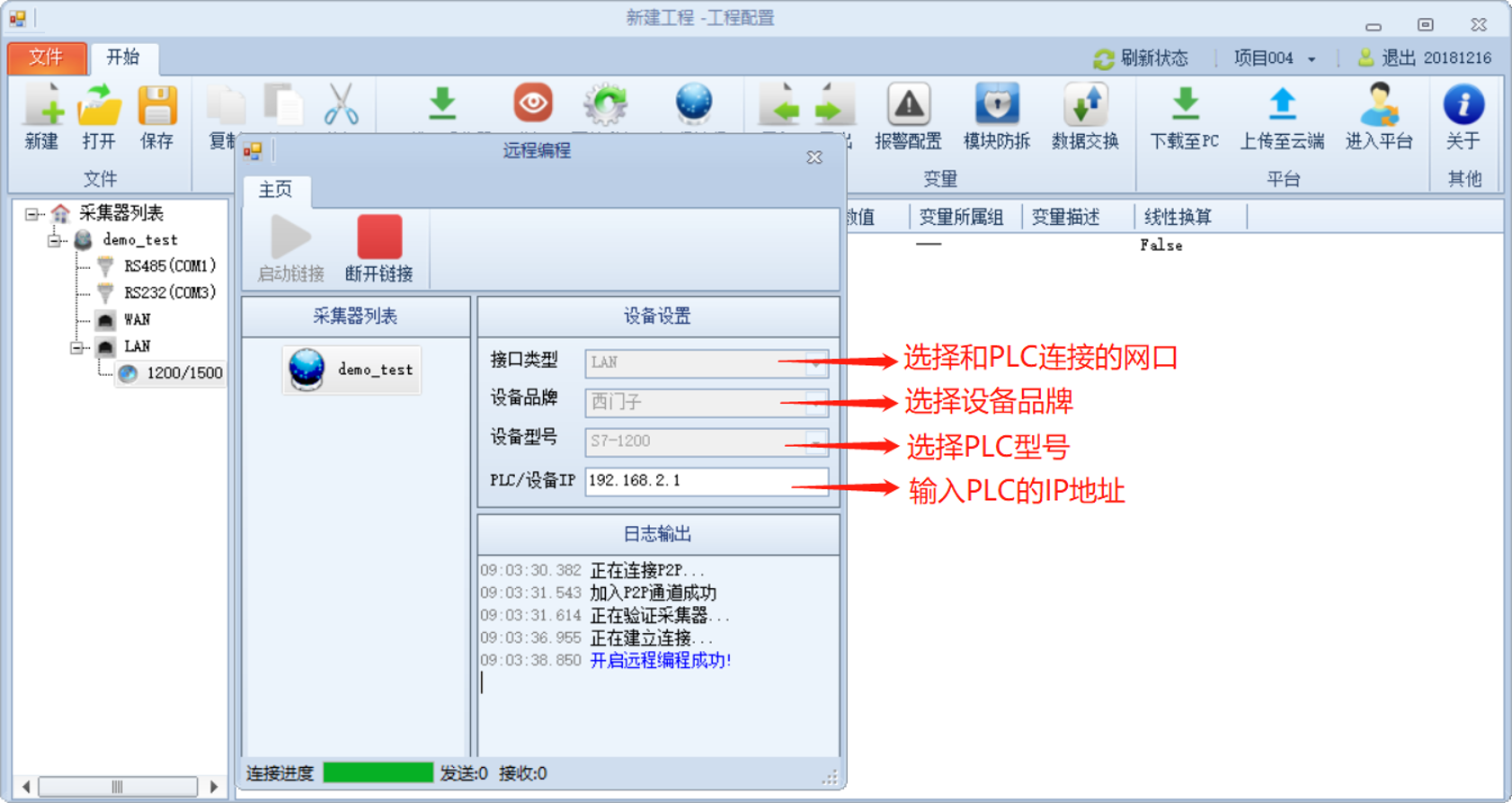Collapse the LAN tree node
This screenshot has height=803, width=1512.
76,347
